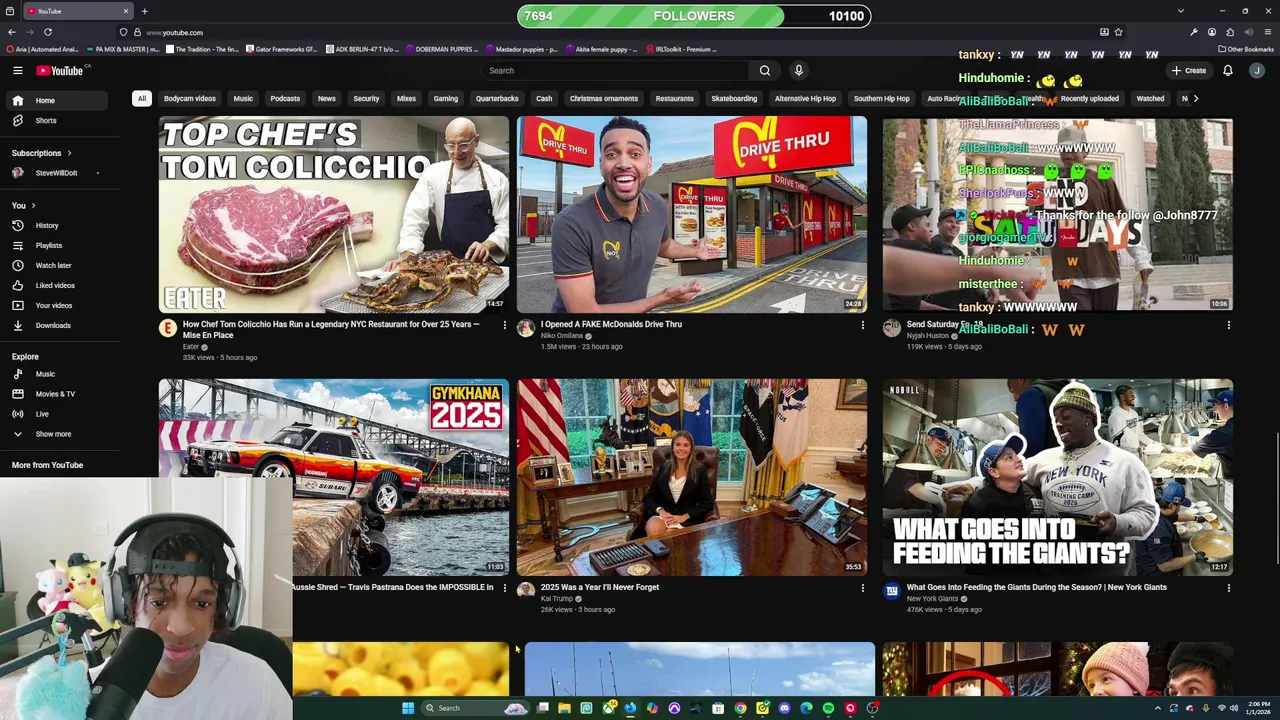Open the YouTube hamburger guide menu
The width and height of the screenshot is (1280, 720).
coord(17,70)
